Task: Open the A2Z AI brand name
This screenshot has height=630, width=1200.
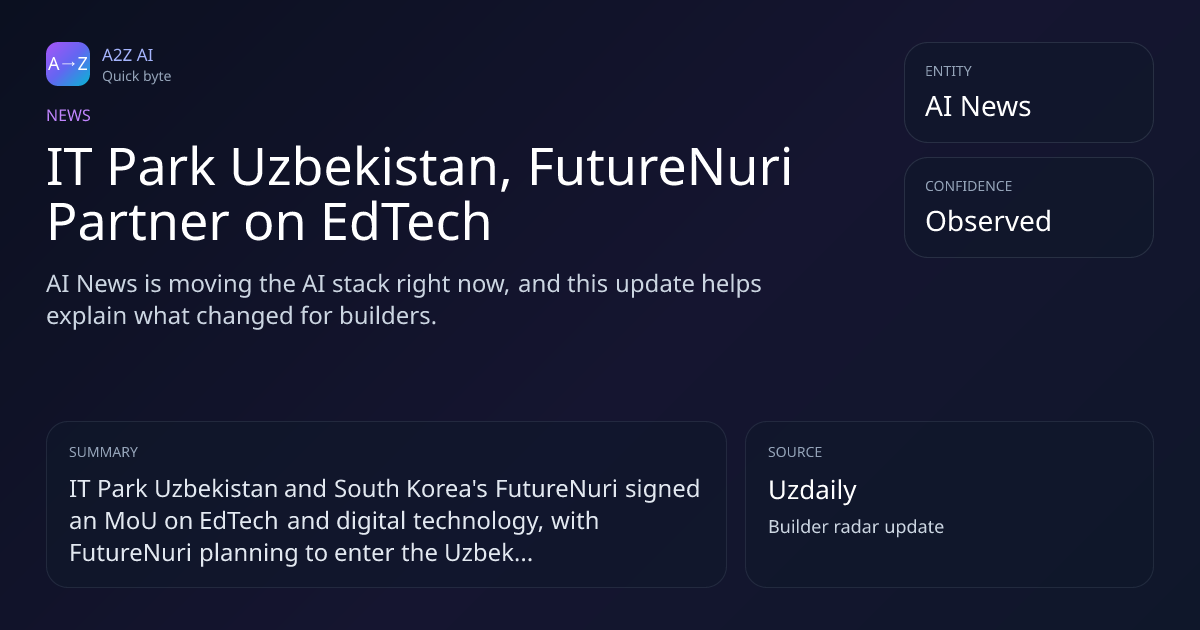Action: [x=127, y=55]
